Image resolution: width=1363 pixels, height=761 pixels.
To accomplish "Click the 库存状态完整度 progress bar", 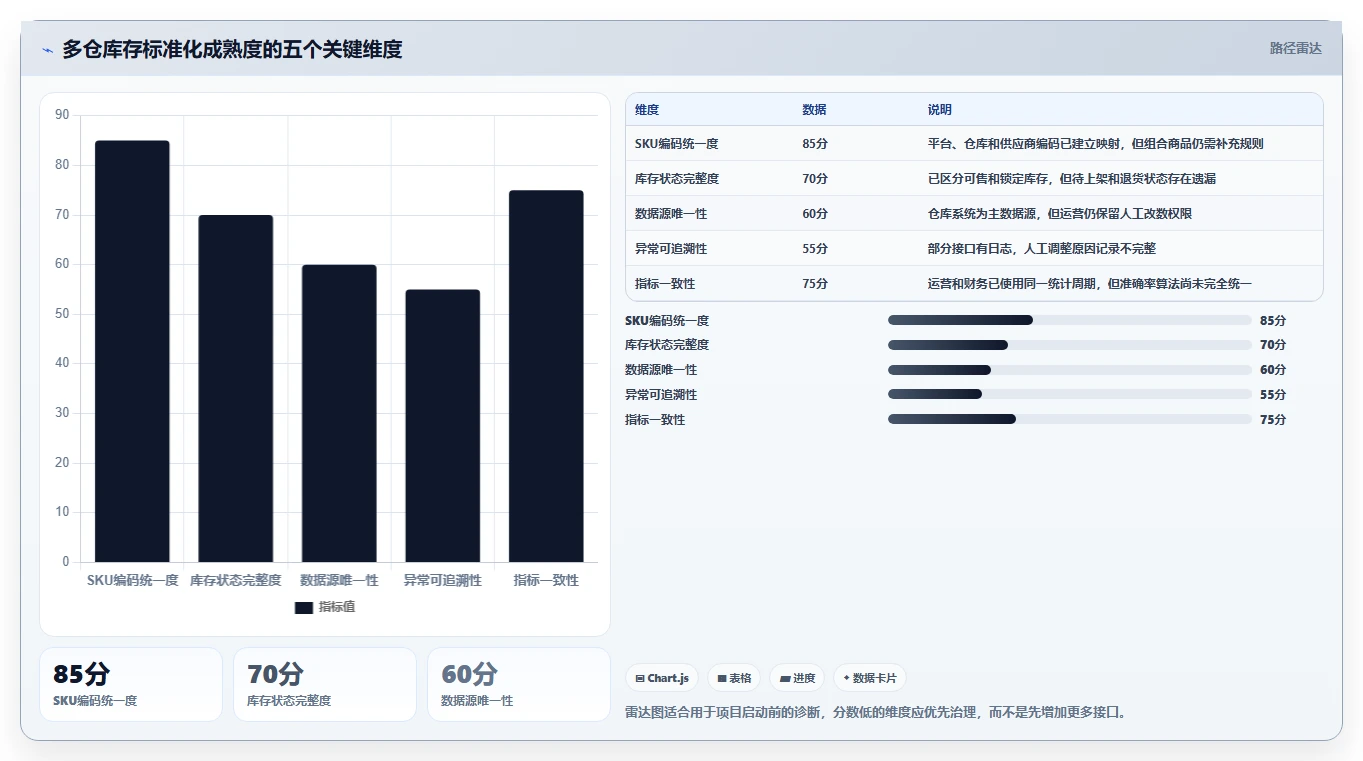I will tap(1070, 345).
